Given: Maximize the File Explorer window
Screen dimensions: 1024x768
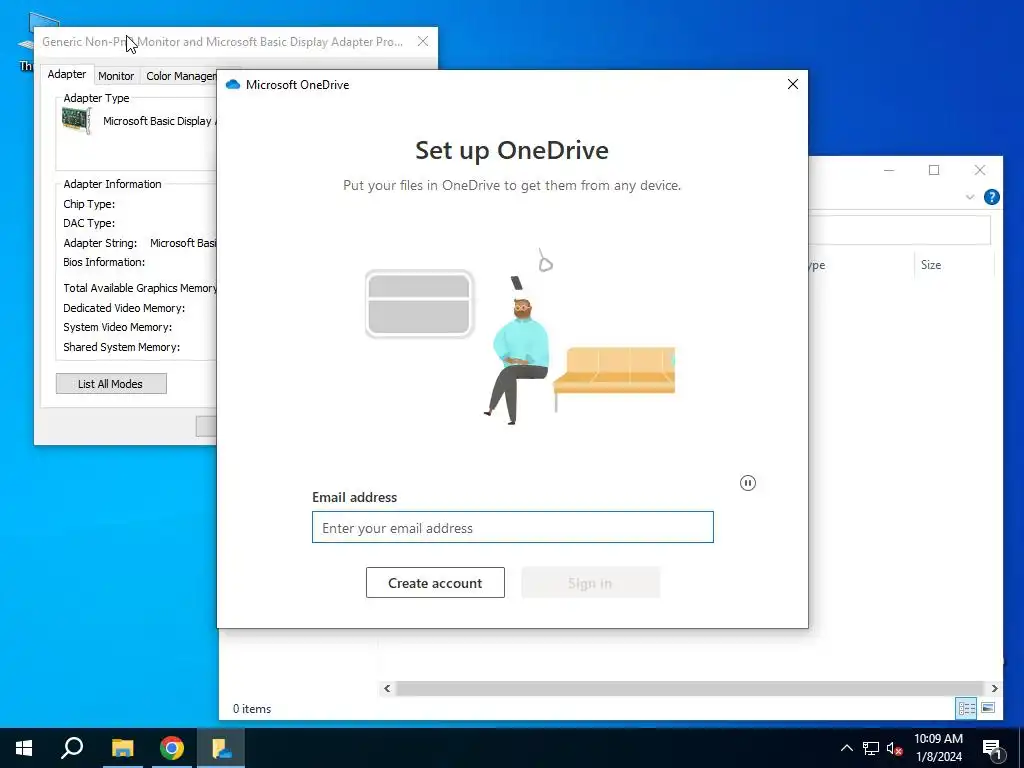Looking at the screenshot, I should click(x=934, y=170).
